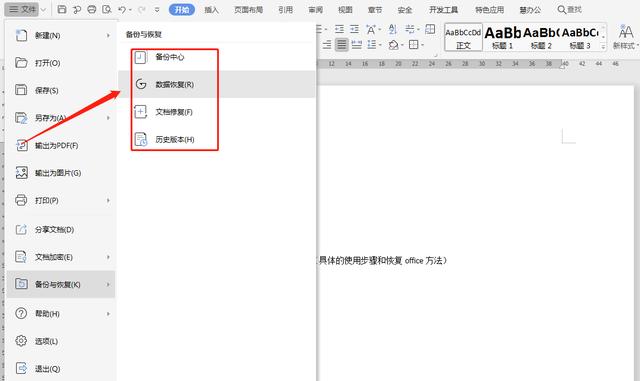Open the dropdown arrow next to 文件
The width and height of the screenshot is (640, 381).
[44, 9]
